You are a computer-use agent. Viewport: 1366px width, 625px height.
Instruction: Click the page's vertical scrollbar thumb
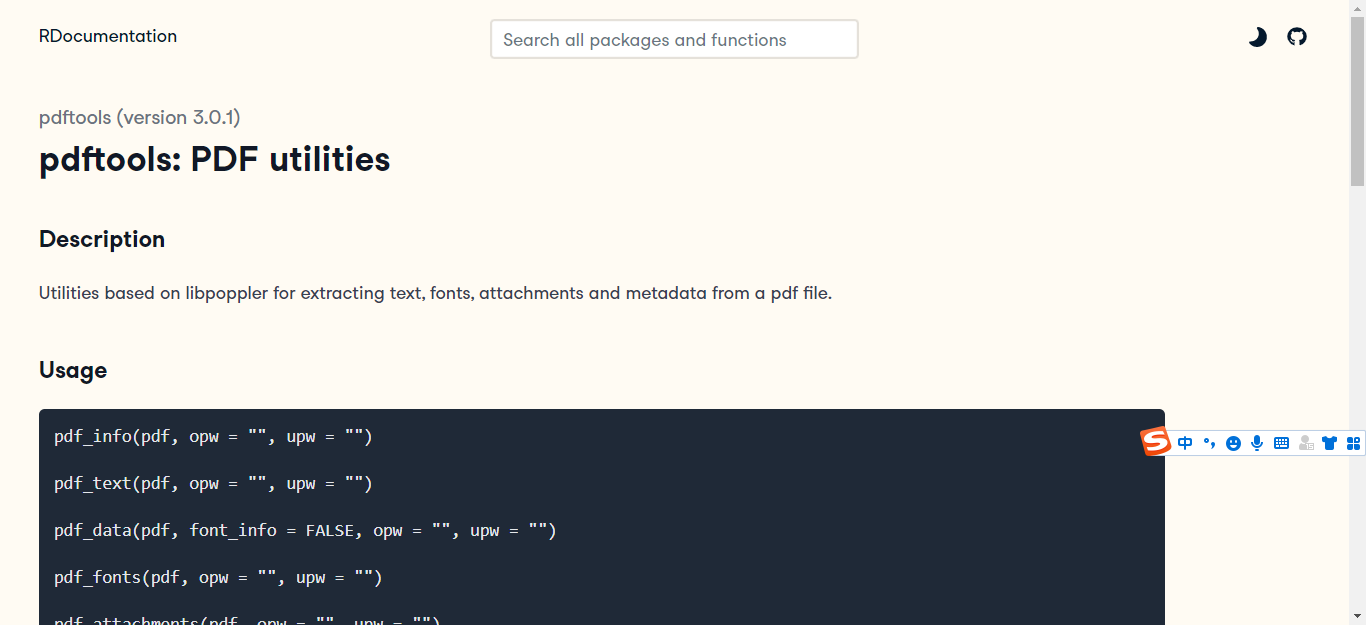1357,100
